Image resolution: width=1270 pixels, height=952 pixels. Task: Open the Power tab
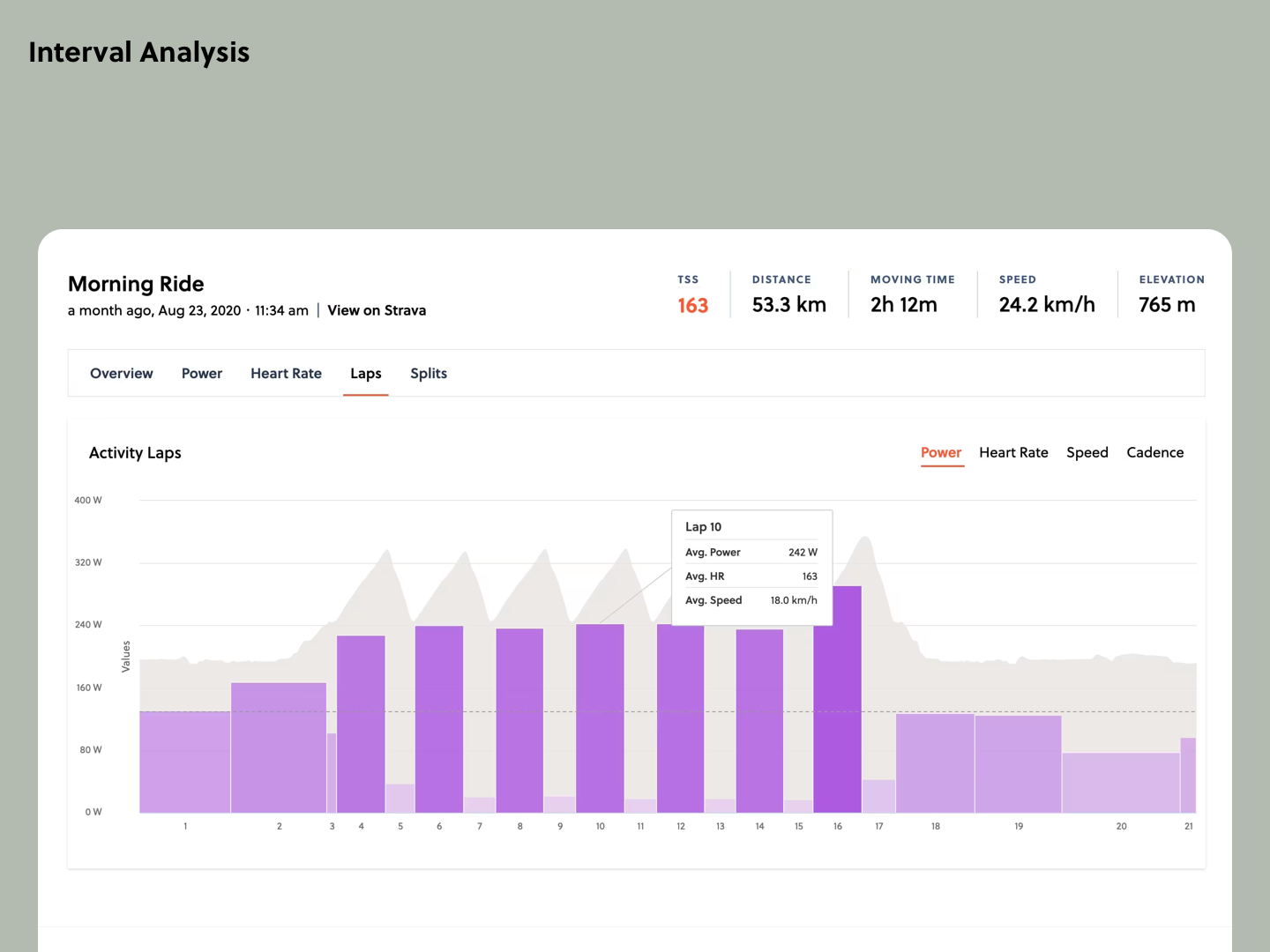tap(201, 373)
